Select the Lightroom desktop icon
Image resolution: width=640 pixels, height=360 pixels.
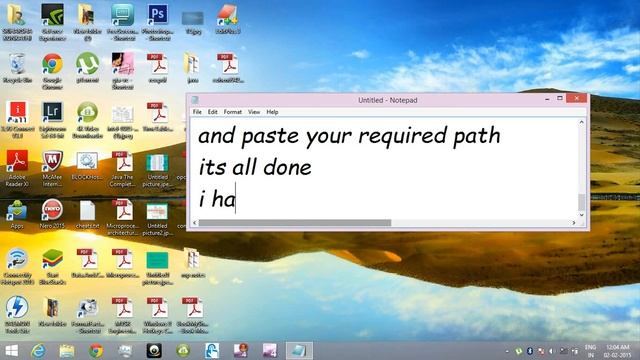coord(52,120)
